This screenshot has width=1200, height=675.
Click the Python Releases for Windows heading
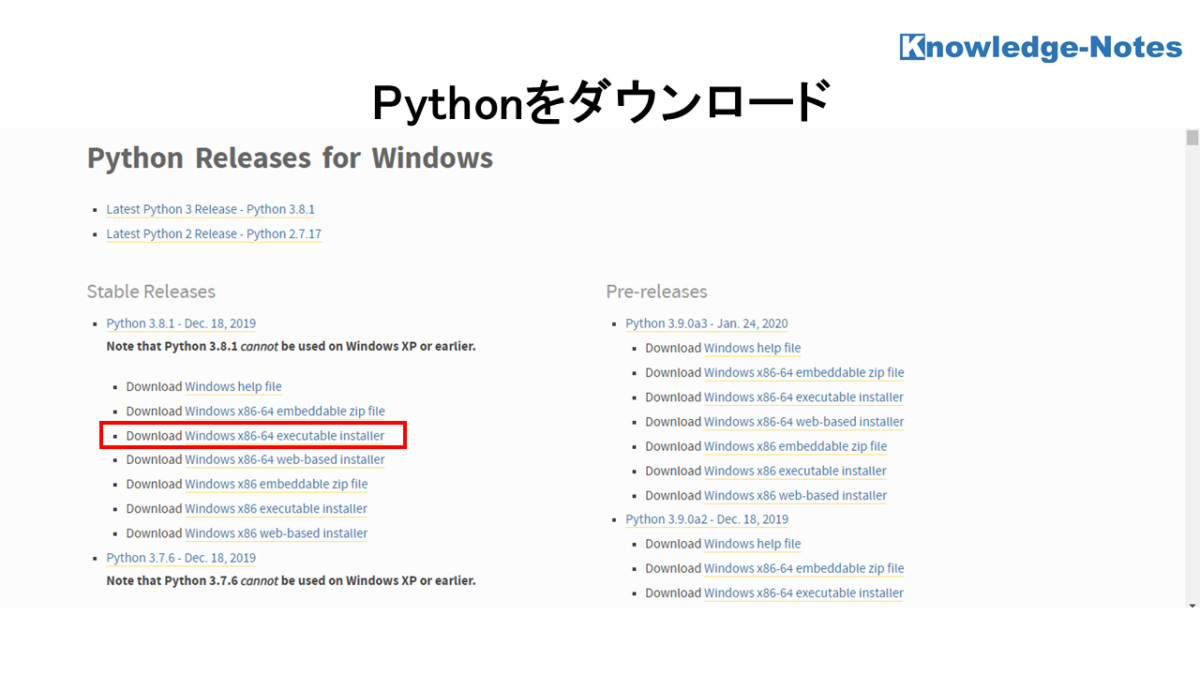click(290, 159)
